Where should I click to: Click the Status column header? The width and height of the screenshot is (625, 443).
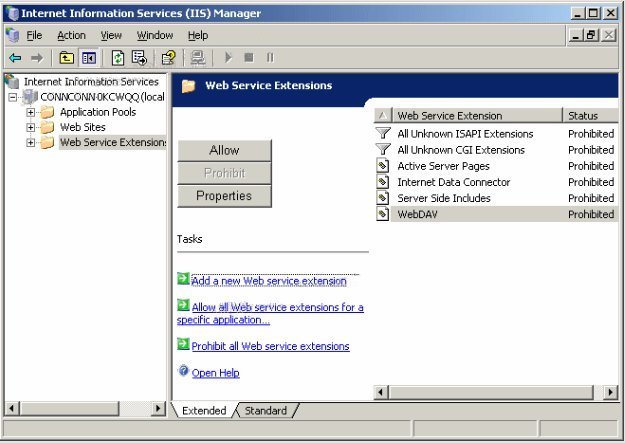pos(590,116)
